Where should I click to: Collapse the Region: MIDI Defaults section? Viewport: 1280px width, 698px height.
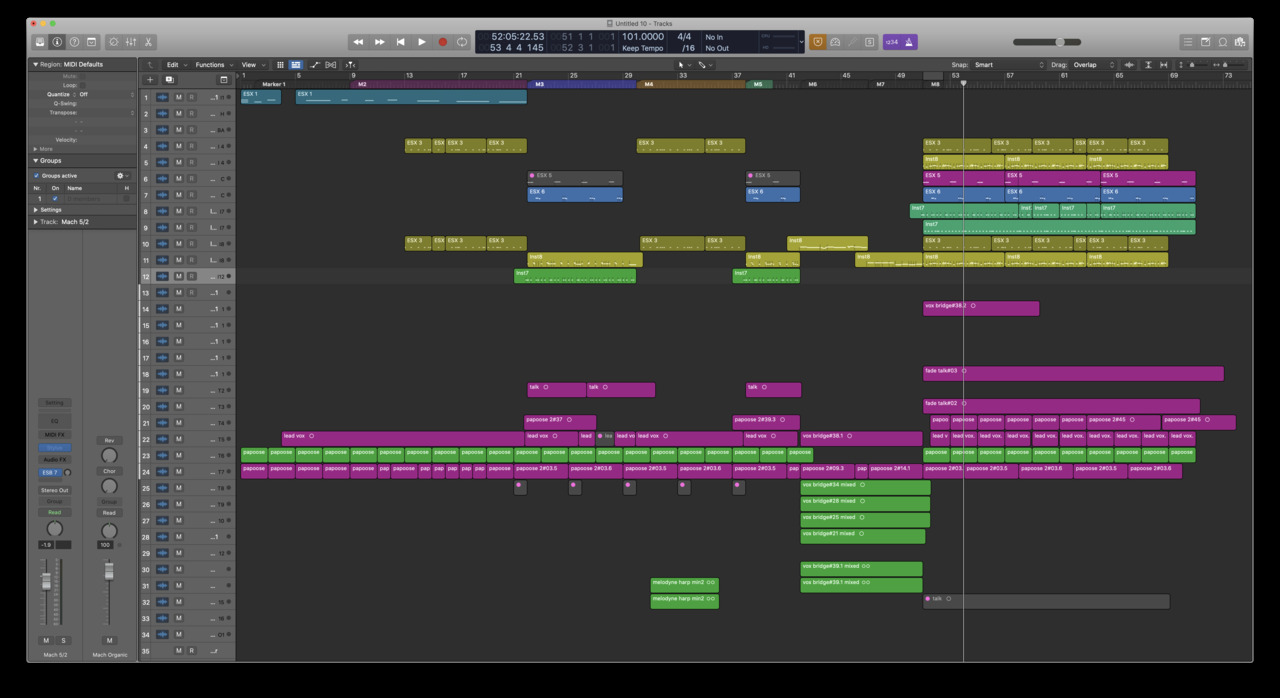[36, 64]
